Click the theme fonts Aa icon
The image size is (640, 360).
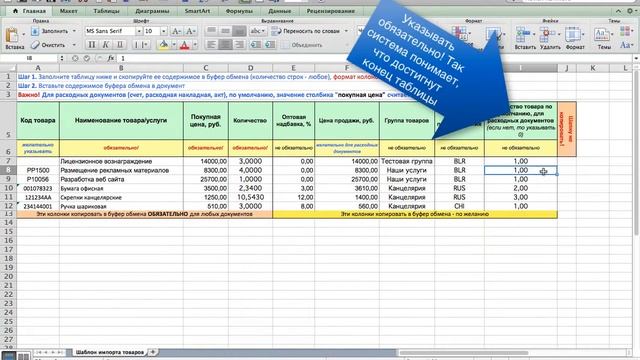click(x=625, y=45)
